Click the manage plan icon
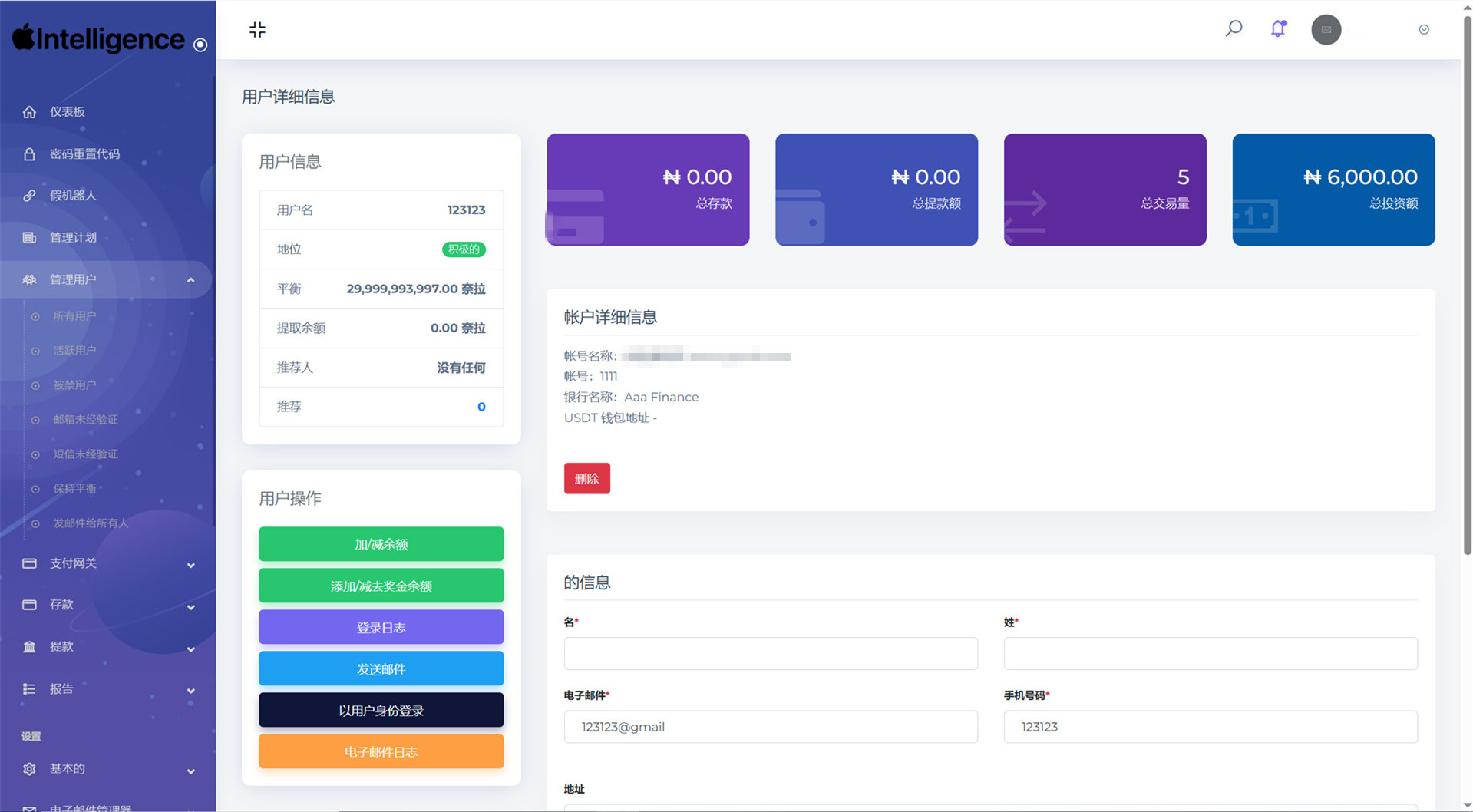Viewport: 1473px width, 812px height. pyautogui.click(x=29, y=238)
